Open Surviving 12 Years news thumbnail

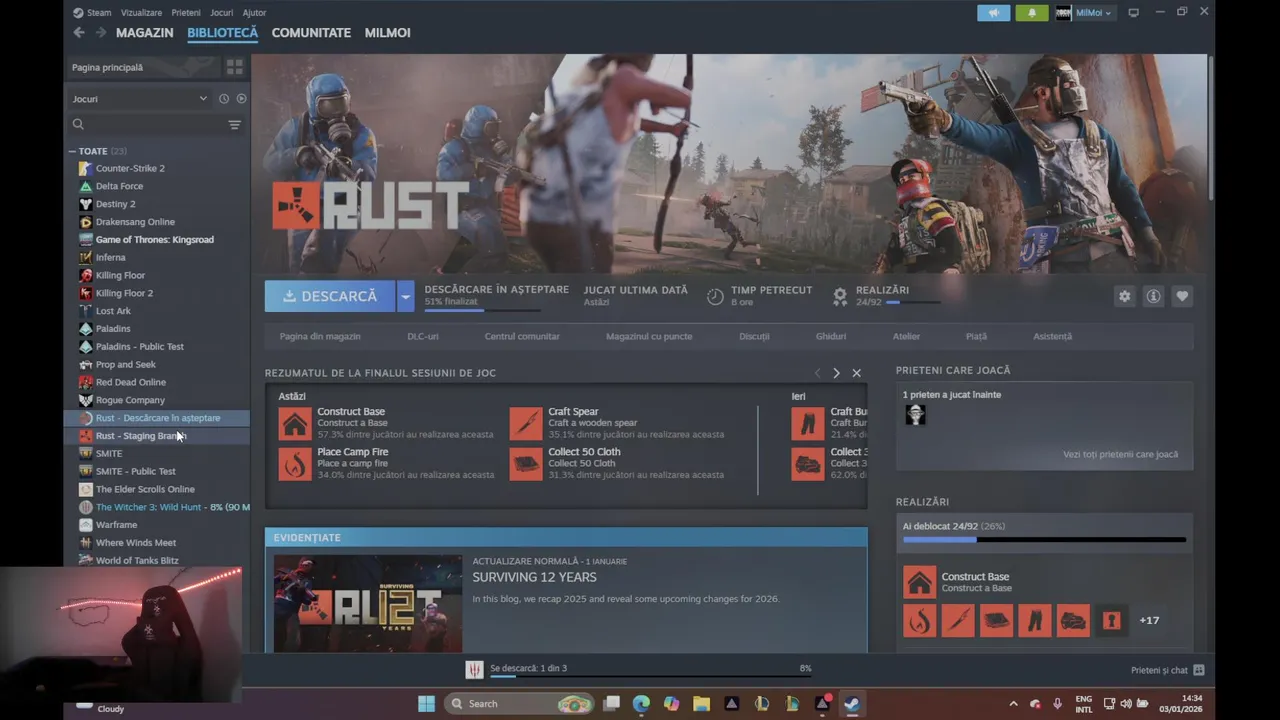point(368,604)
